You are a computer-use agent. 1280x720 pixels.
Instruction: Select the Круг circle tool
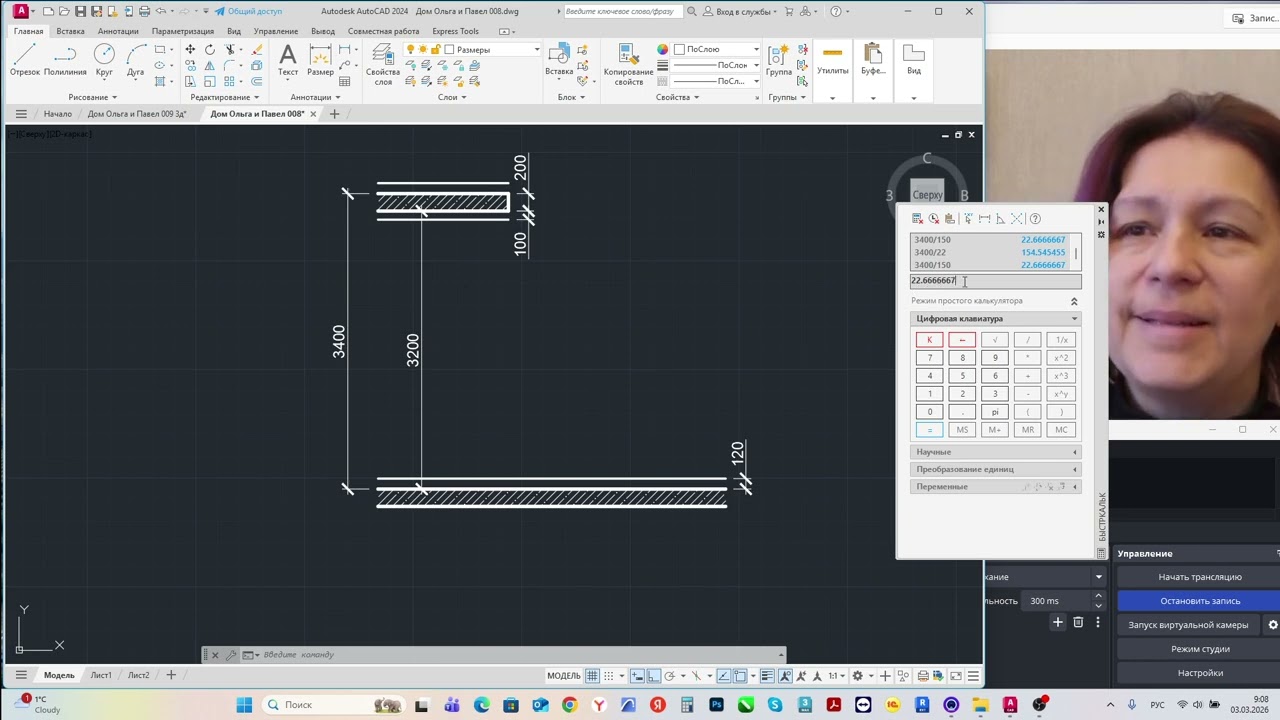click(x=104, y=60)
